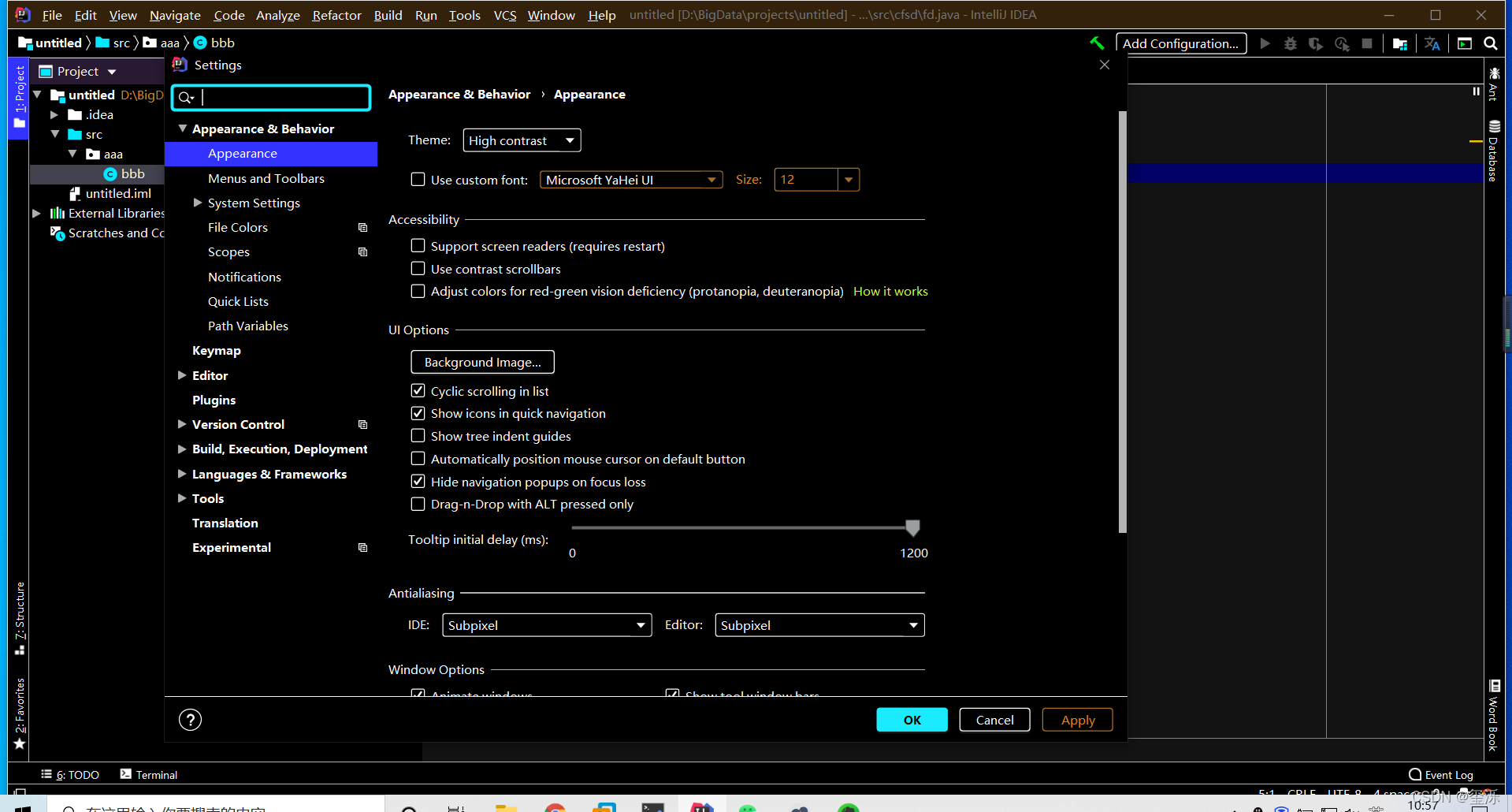Open the Event Log

click(x=1440, y=775)
